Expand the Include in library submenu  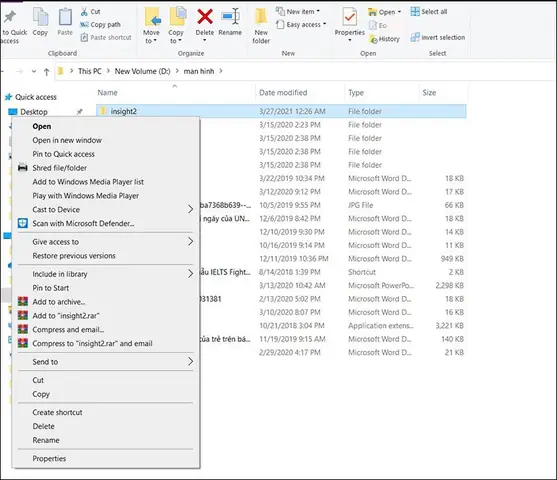click(191, 274)
